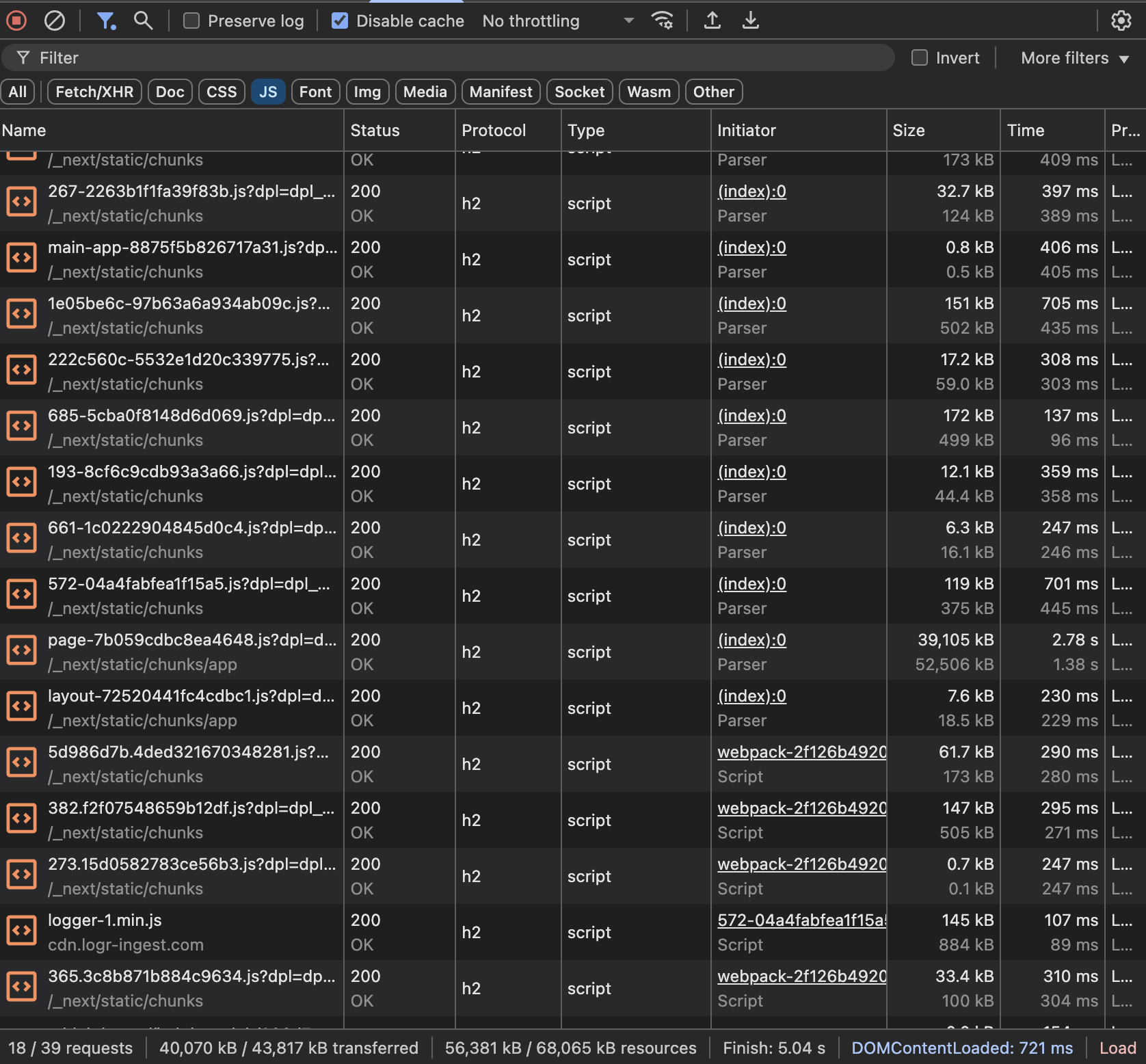The width and height of the screenshot is (1146, 1064).
Task: Sort by the Size column header
Action: [x=944, y=130]
